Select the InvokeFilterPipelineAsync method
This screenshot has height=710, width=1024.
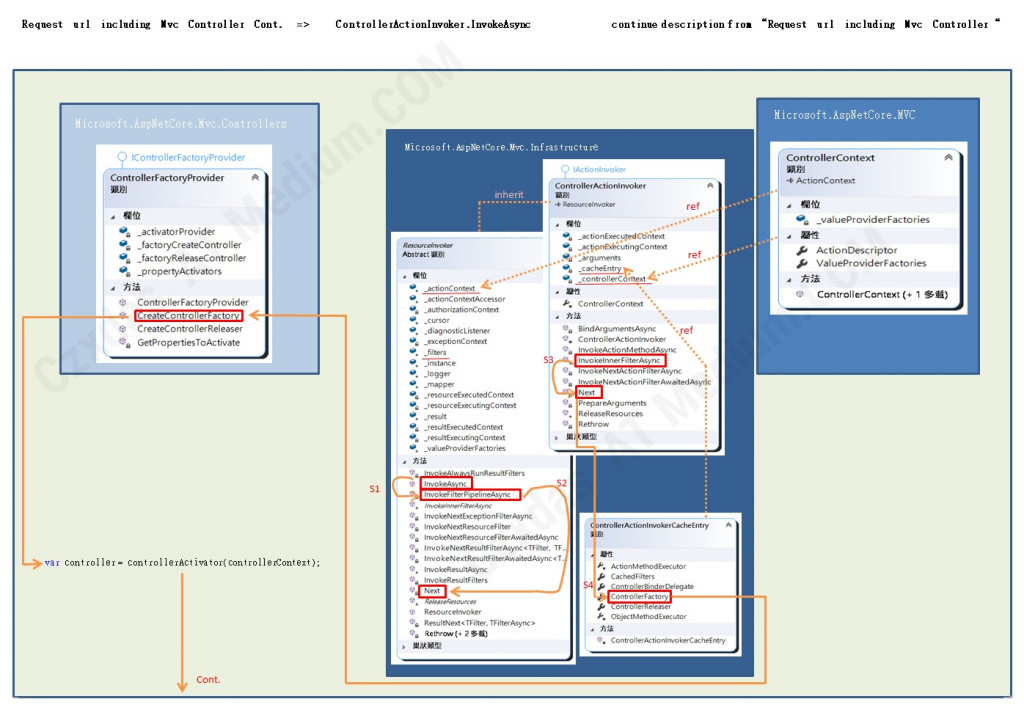[468, 494]
